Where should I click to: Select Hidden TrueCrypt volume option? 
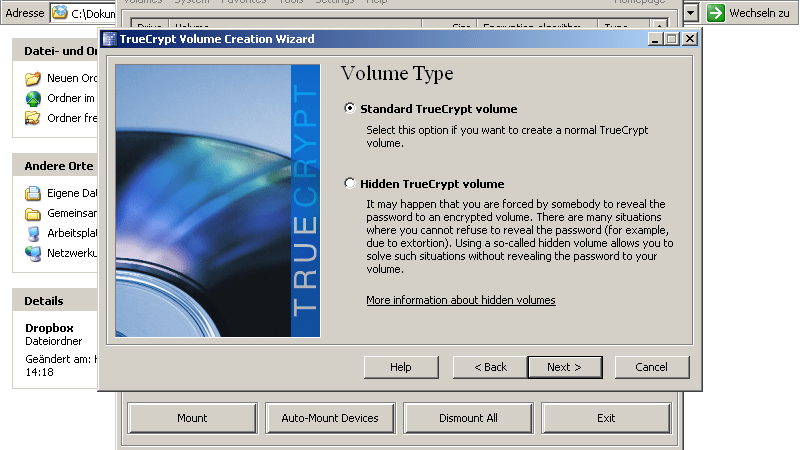point(349,183)
